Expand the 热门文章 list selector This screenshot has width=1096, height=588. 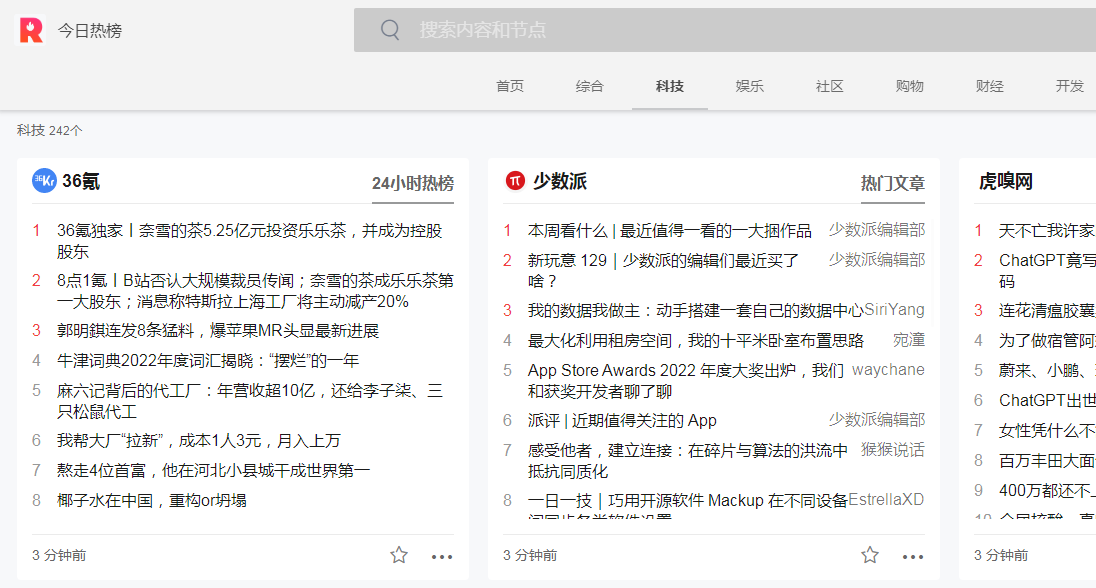892,183
